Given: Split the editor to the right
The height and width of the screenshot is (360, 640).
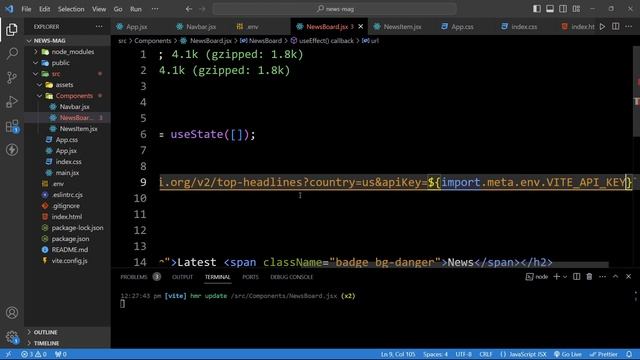Looking at the screenshot, I should (616, 27).
